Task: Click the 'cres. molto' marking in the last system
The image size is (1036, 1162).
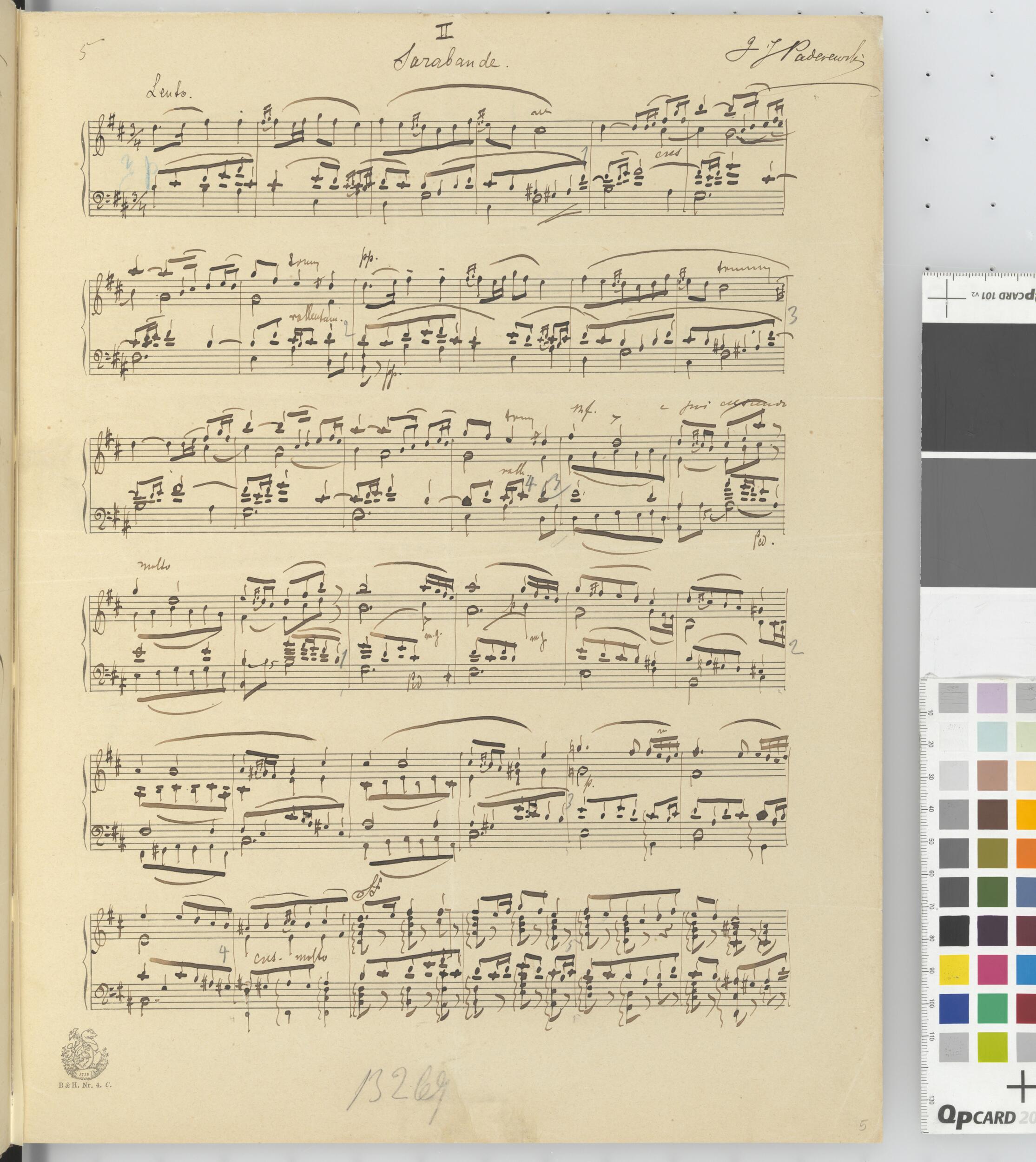Action: pos(291,957)
